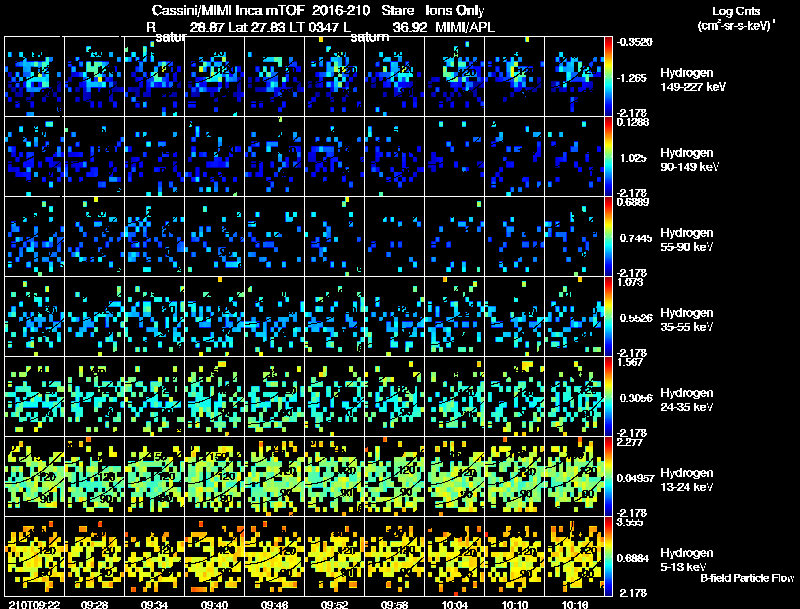Click the color bar for Hydrogen 90-149 keV
800x609 pixels.
coord(608,156)
